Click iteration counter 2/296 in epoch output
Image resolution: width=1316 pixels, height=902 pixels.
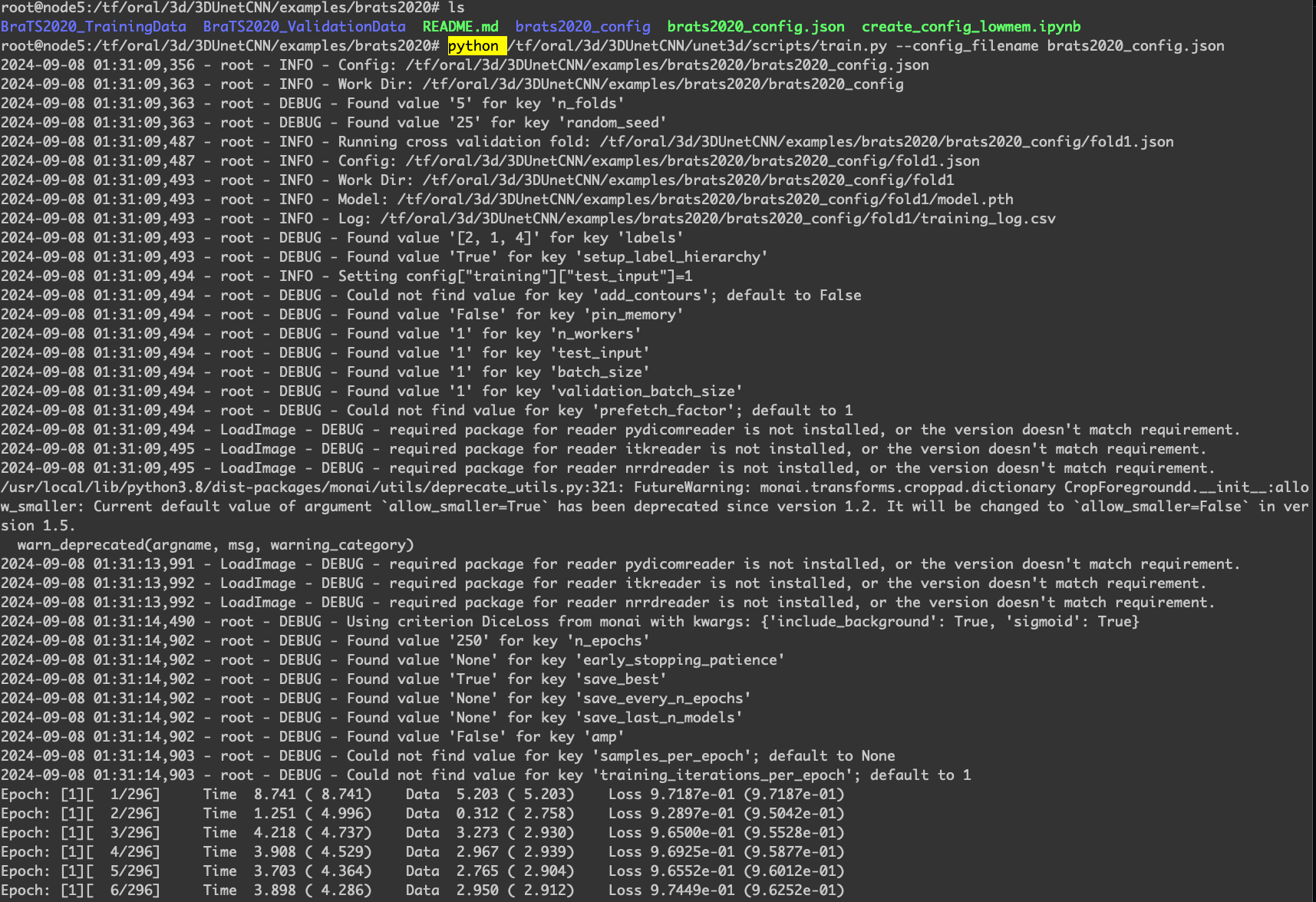coord(131,814)
